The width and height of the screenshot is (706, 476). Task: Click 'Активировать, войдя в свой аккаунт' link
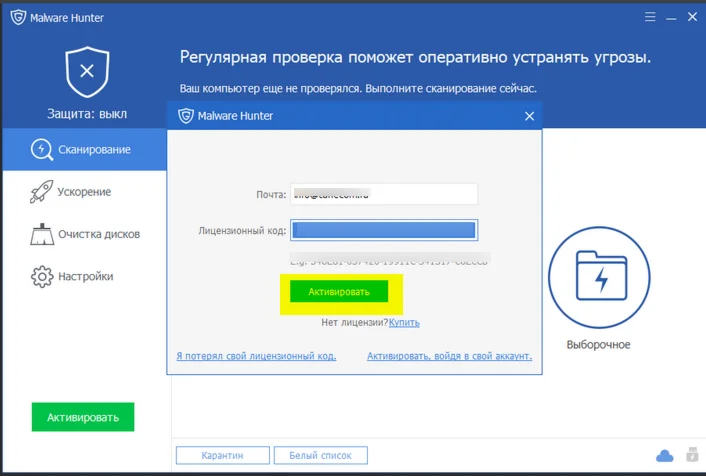click(449, 356)
